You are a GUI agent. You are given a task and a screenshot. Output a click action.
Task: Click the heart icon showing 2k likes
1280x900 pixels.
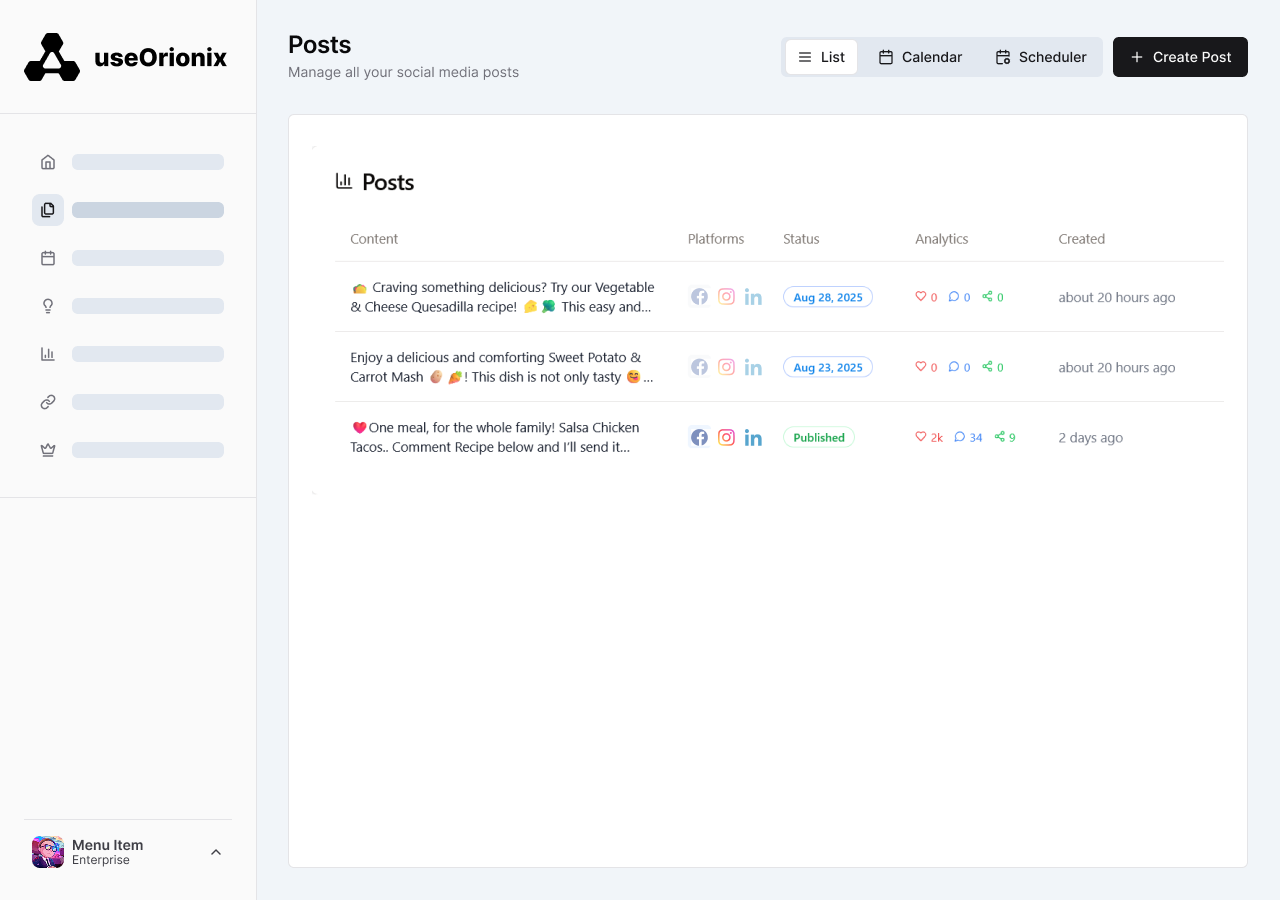pyautogui.click(x=919, y=437)
